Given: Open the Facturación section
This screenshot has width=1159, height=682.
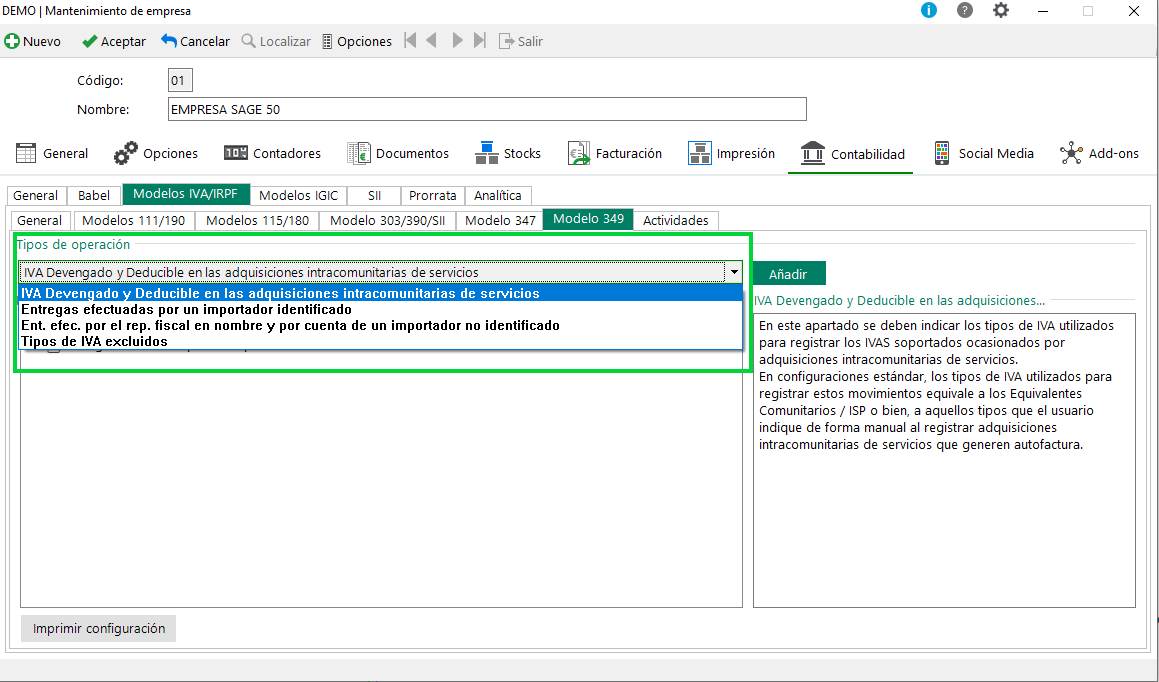Looking at the screenshot, I should pos(615,153).
